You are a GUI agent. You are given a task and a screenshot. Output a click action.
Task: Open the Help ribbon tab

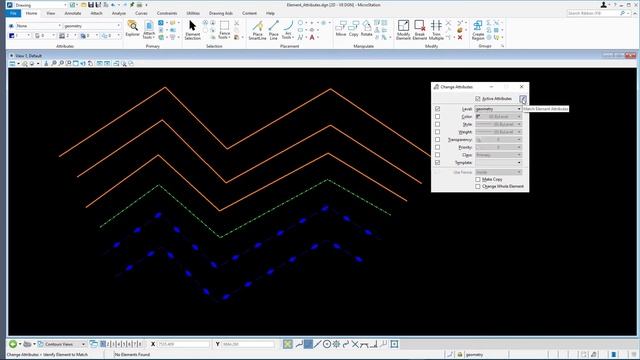[270, 13]
